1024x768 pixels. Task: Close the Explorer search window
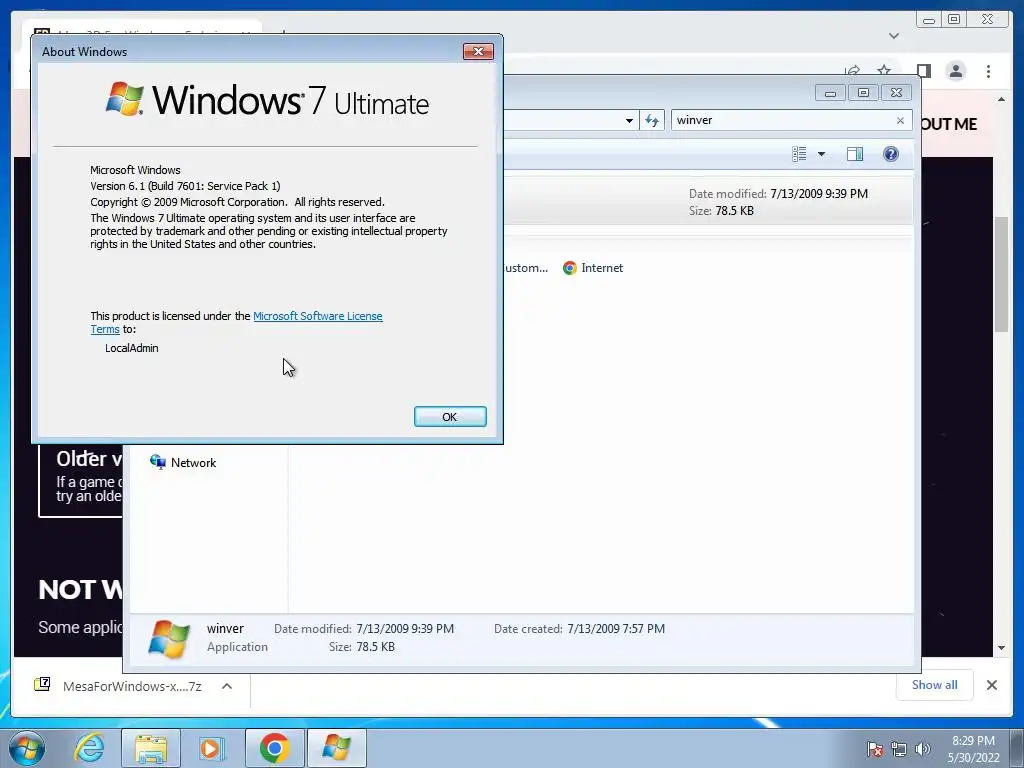(x=897, y=93)
